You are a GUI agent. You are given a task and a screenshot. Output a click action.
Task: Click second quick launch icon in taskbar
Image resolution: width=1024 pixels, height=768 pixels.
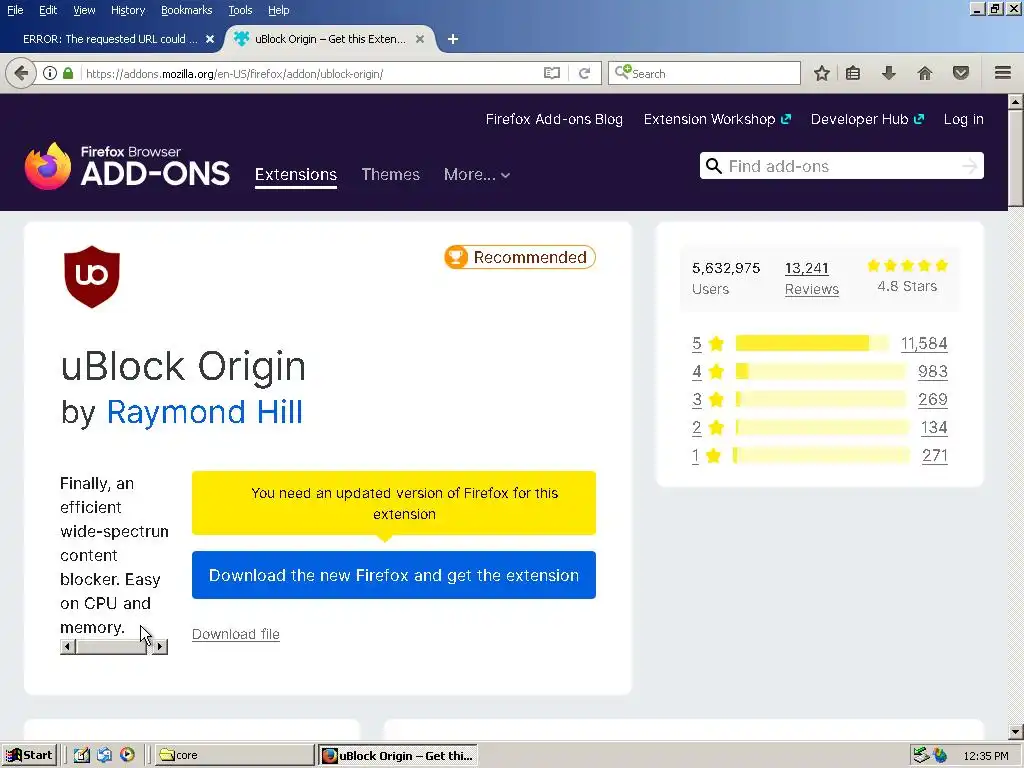click(x=104, y=755)
